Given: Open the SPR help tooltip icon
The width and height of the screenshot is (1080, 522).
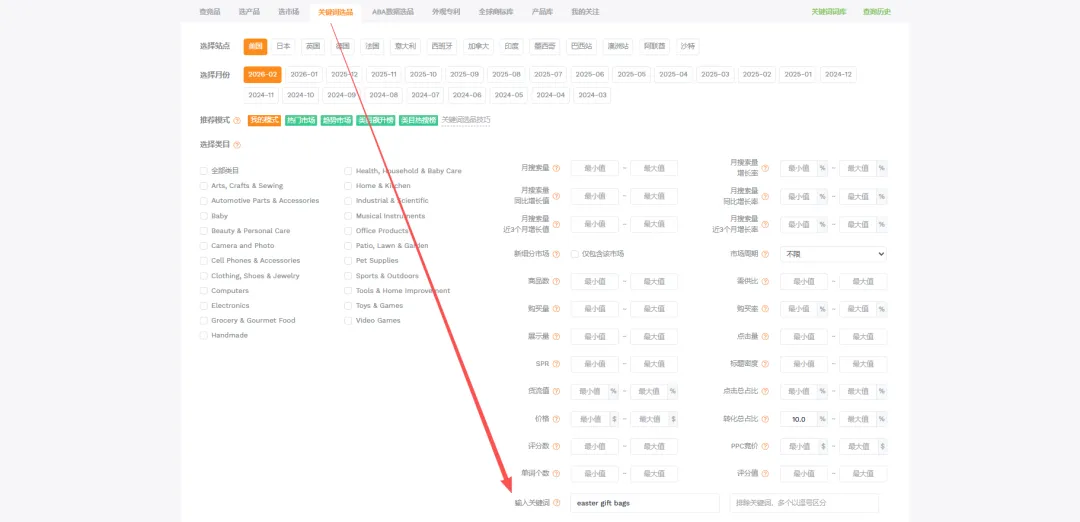Looking at the screenshot, I should point(556,364).
